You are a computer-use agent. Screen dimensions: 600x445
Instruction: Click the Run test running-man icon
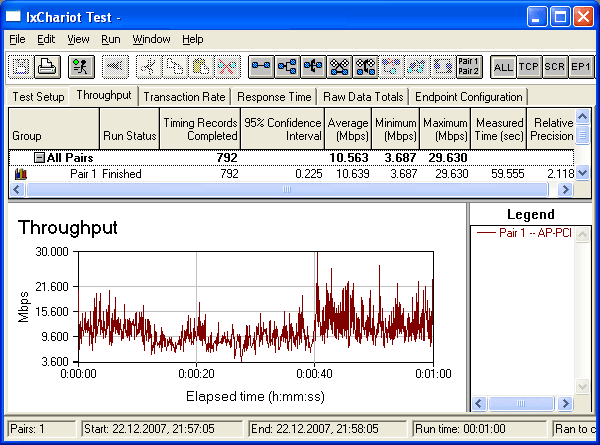tap(81, 67)
